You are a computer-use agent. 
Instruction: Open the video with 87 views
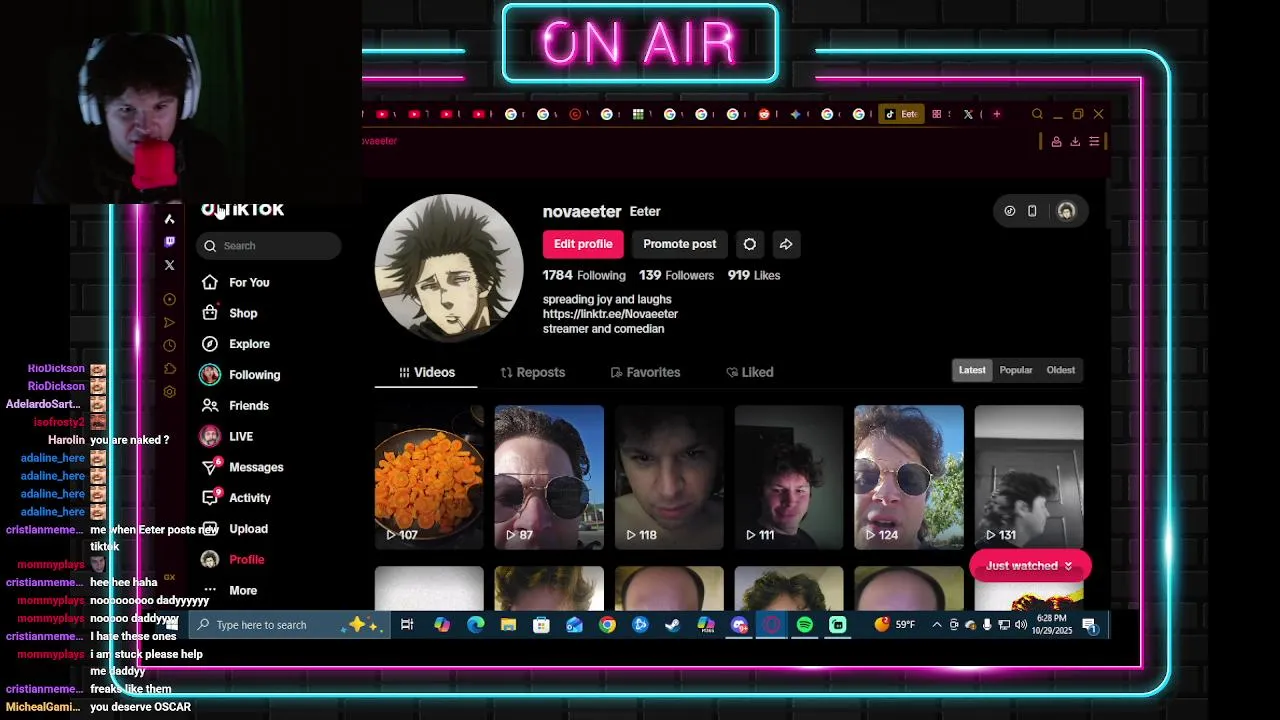click(549, 477)
